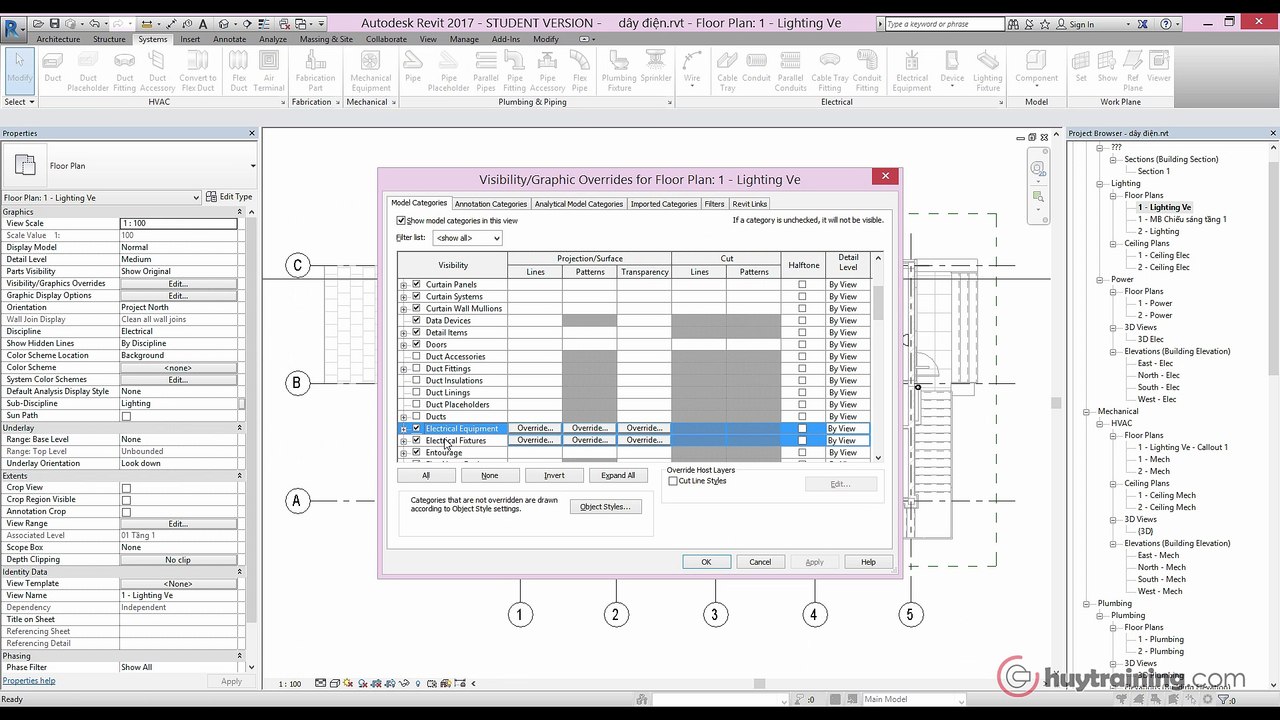
Task: Select the Wire tool
Action: [692, 69]
